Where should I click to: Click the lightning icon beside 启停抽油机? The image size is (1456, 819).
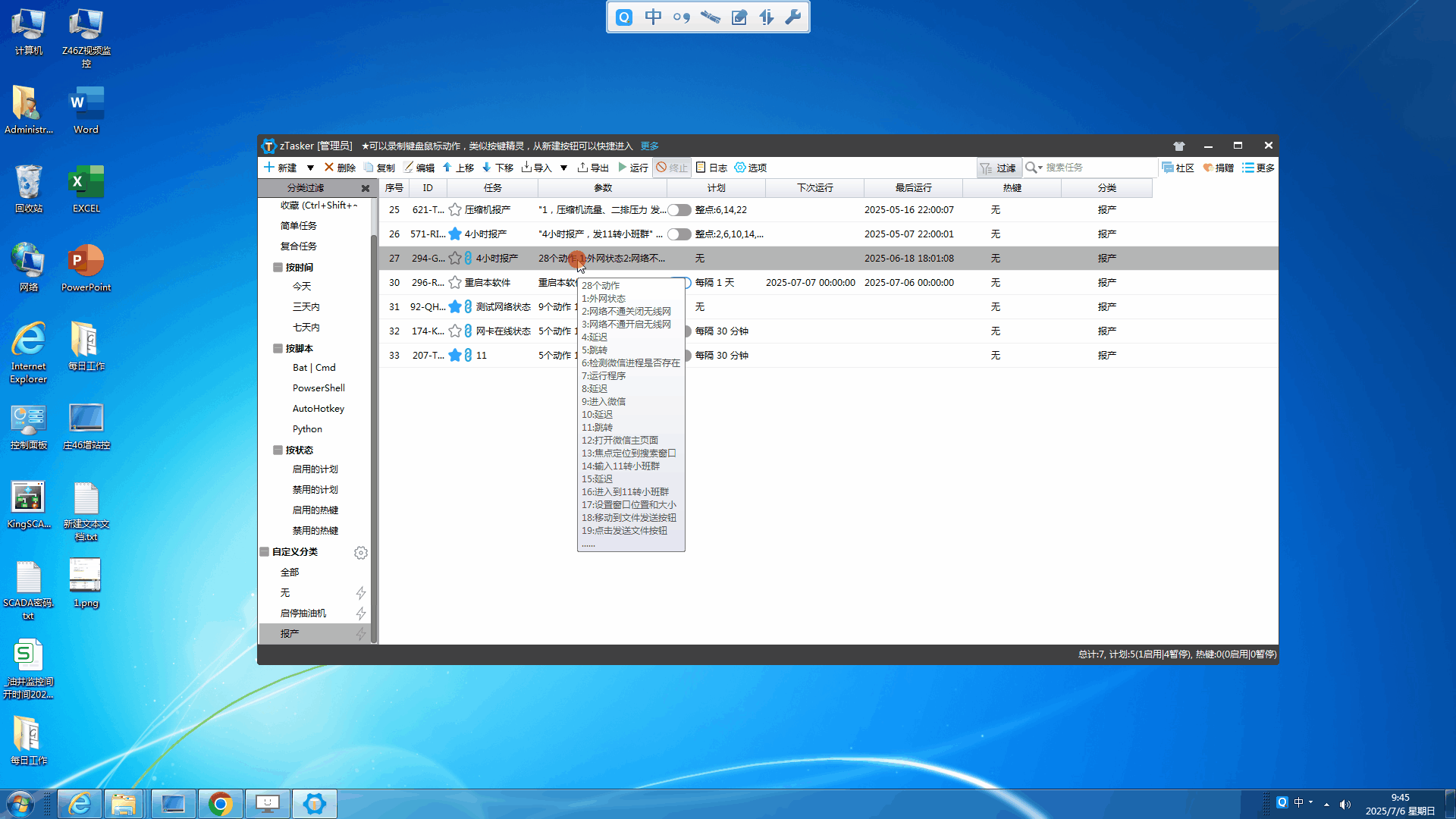click(x=361, y=613)
